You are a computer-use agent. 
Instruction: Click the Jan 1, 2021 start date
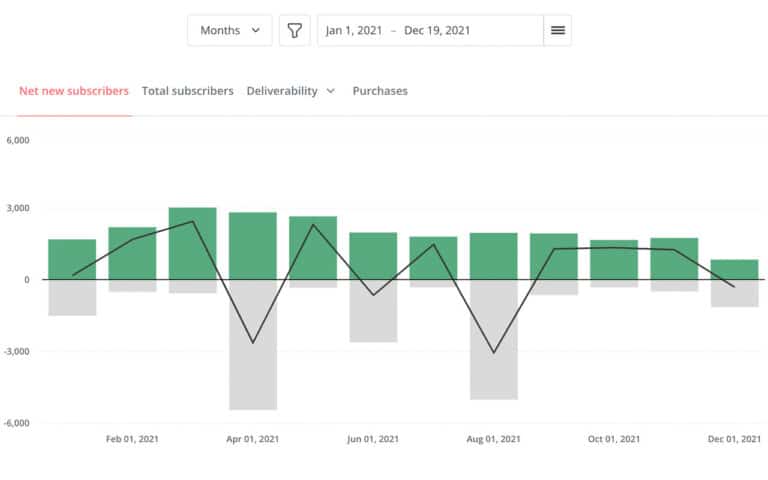pos(354,30)
